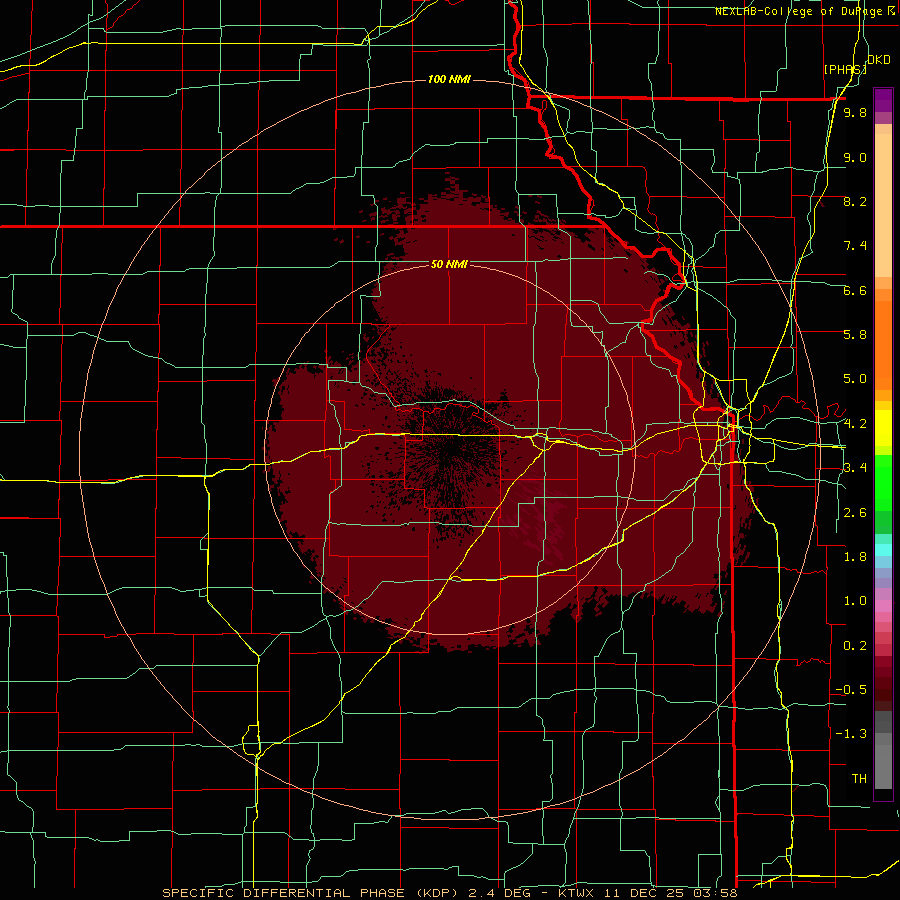Click the OKD label above the legend
The image size is (900, 900).
879,60
